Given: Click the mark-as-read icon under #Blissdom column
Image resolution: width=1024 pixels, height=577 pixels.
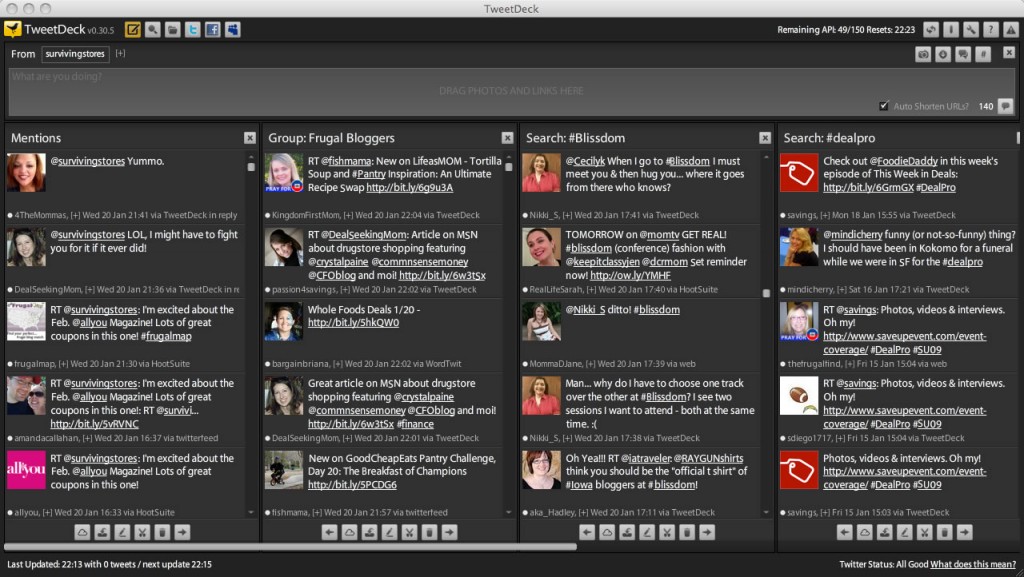Looking at the screenshot, I should point(627,533).
